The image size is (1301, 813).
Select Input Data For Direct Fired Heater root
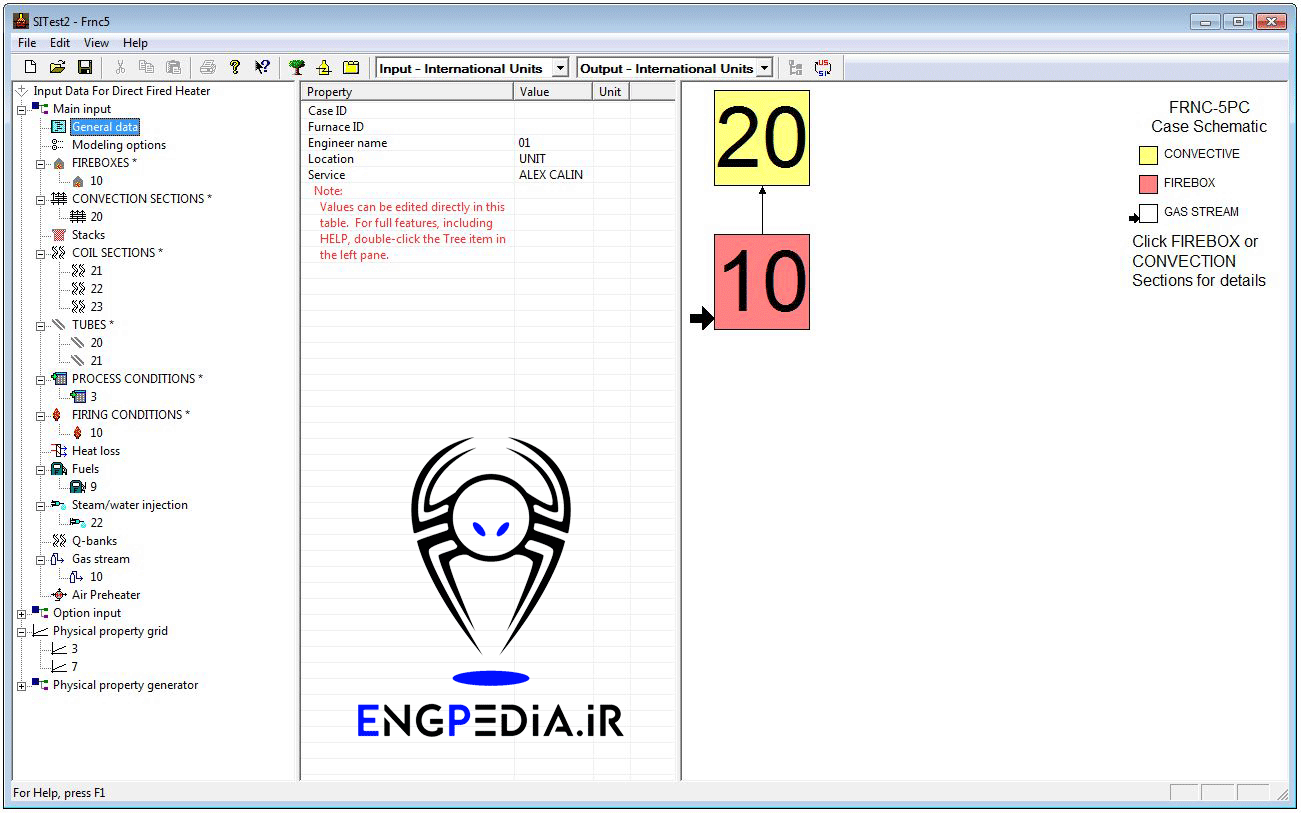tap(122, 91)
